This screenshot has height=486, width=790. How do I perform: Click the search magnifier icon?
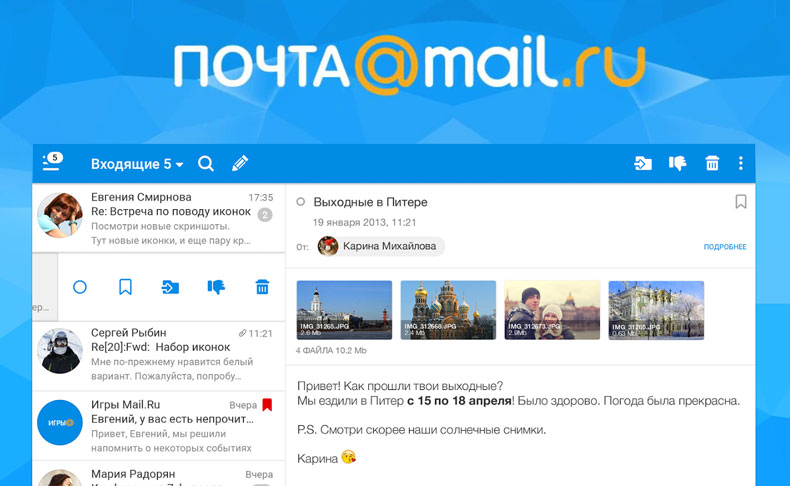(206, 163)
